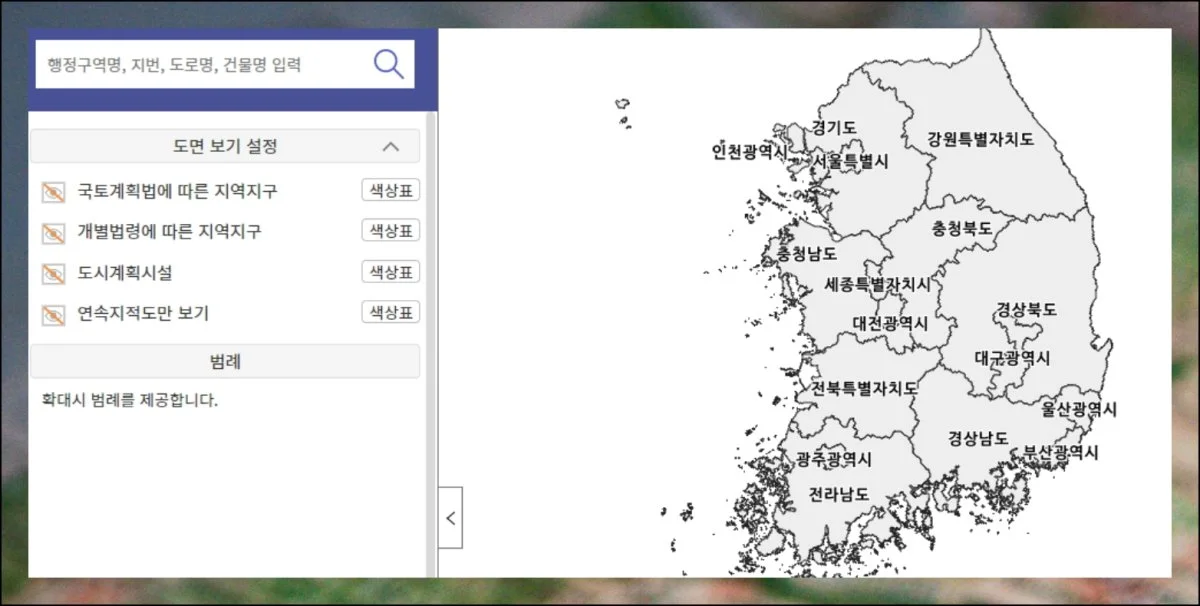
Task: Click the address search input field
Action: [200, 65]
